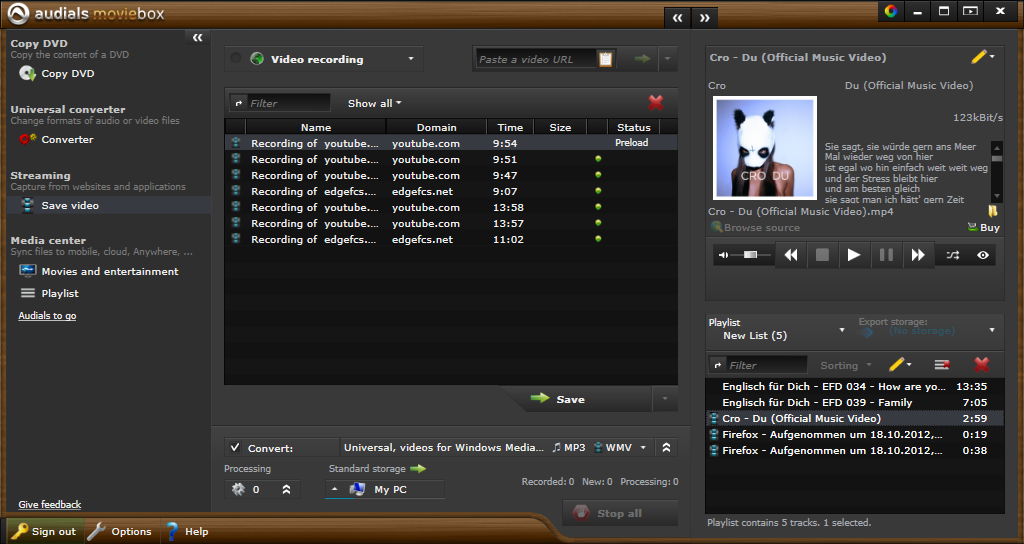Click red X to delete recordings
The image size is (1024, 544).
click(656, 103)
